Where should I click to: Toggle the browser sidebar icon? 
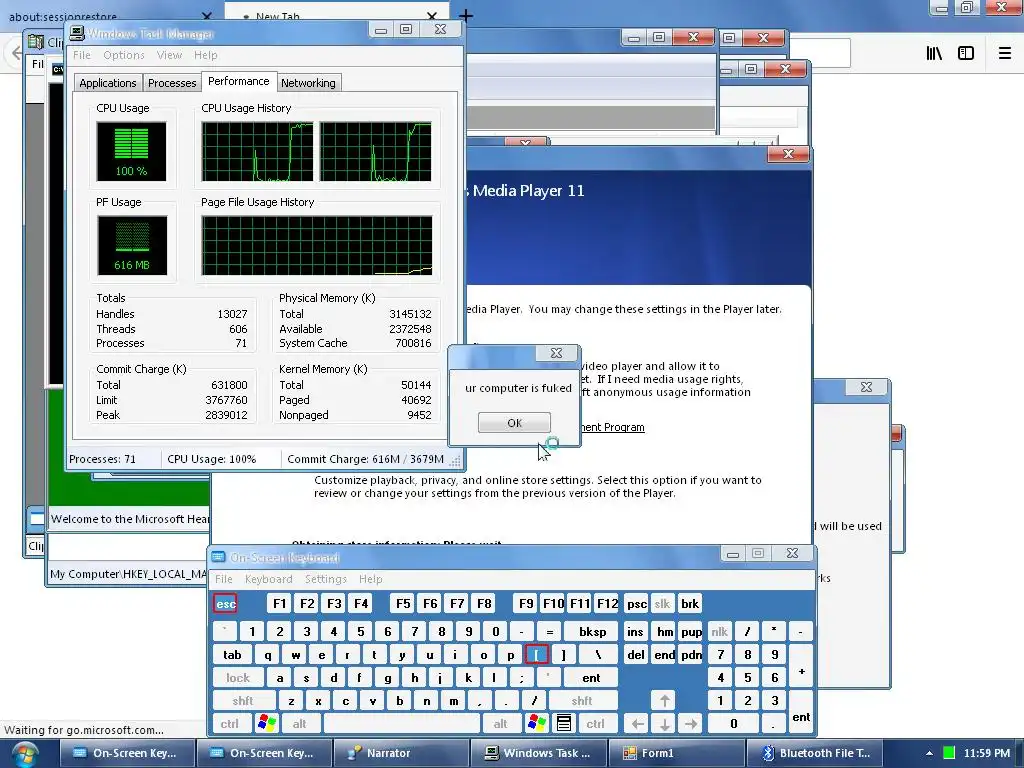click(x=965, y=53)
